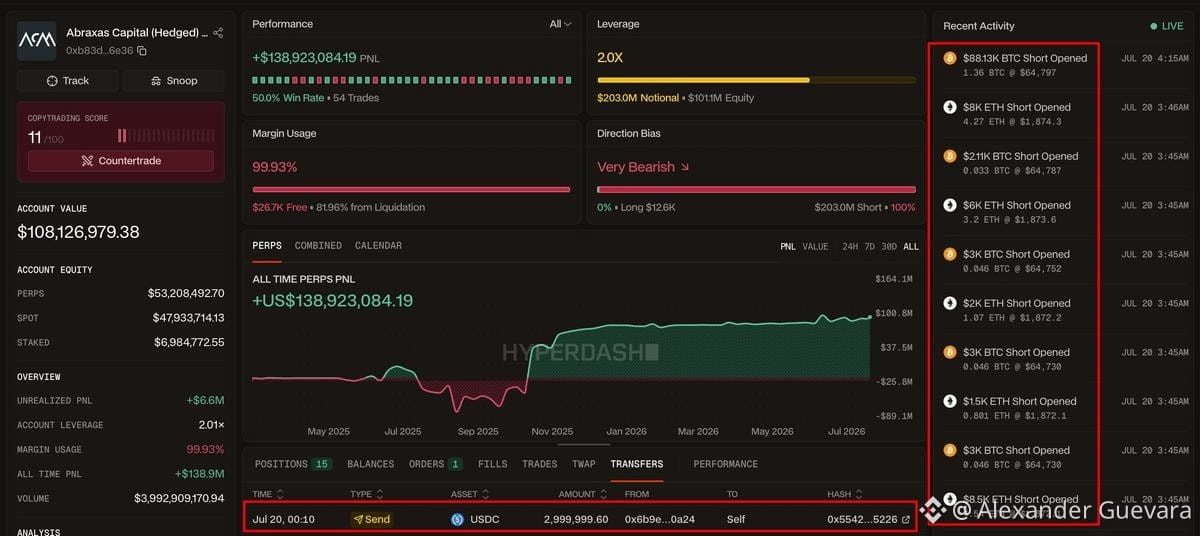Click the Bitcoin icon on $2.11K BTC Short row
1200x536 pixels.
pos(950,156)
